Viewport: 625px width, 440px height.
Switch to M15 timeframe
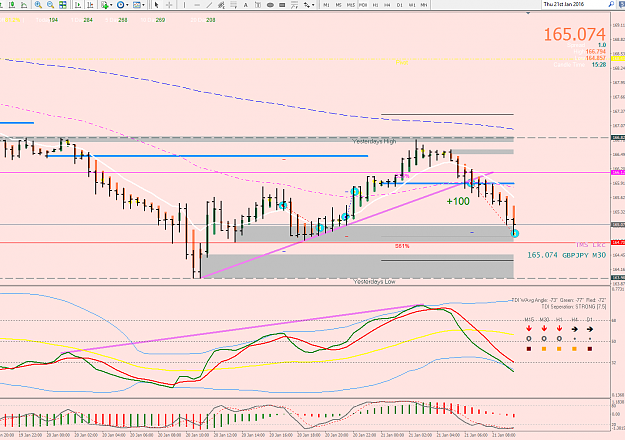click(x=351, y=5)
